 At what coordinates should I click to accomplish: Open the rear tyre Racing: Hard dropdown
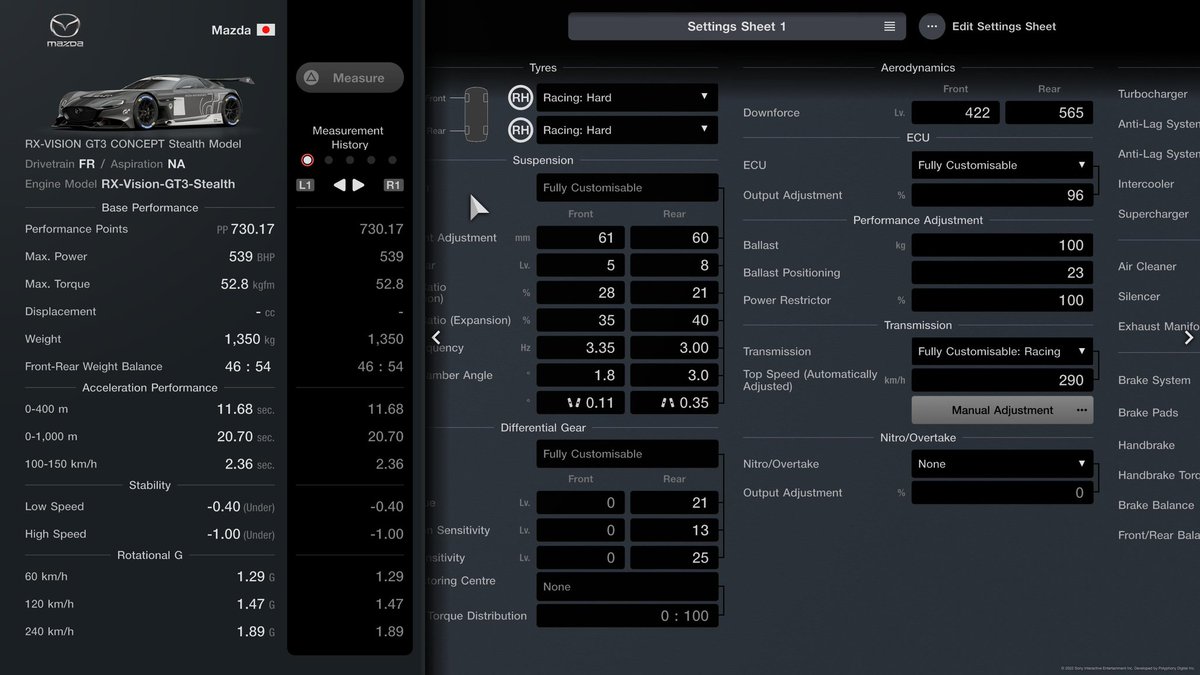coord(627,130)
